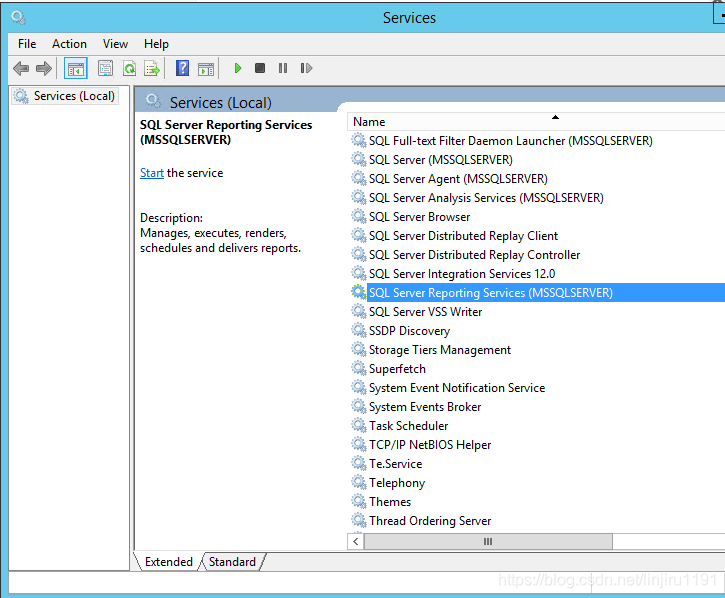Open the Properties toolbar icon

pos(105,68)
